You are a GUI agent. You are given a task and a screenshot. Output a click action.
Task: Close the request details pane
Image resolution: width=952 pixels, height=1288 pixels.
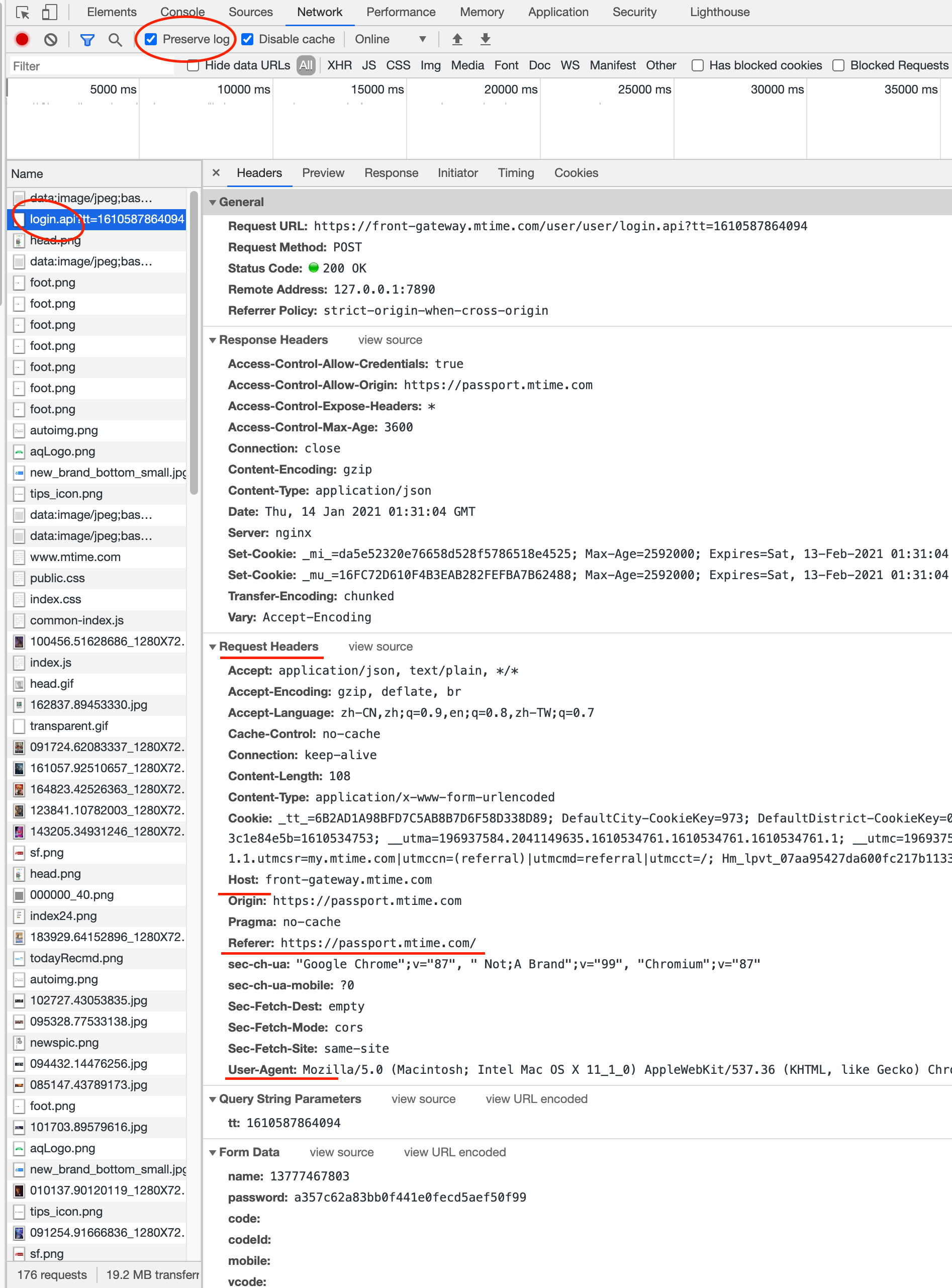[216, 173]
